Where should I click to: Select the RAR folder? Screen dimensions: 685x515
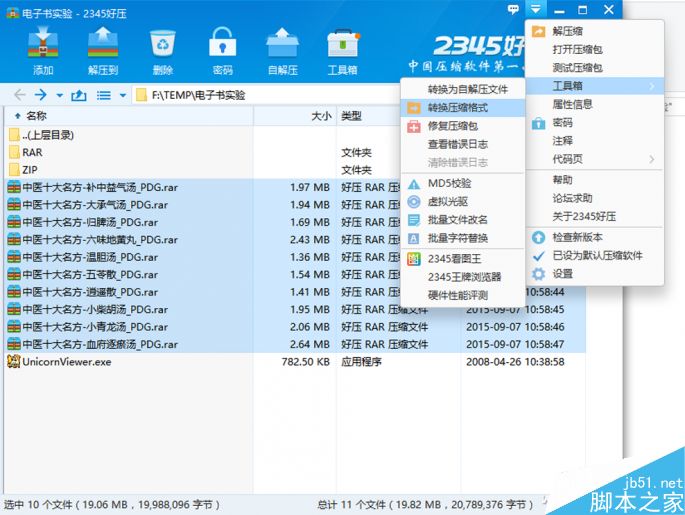tap(26, 152)
